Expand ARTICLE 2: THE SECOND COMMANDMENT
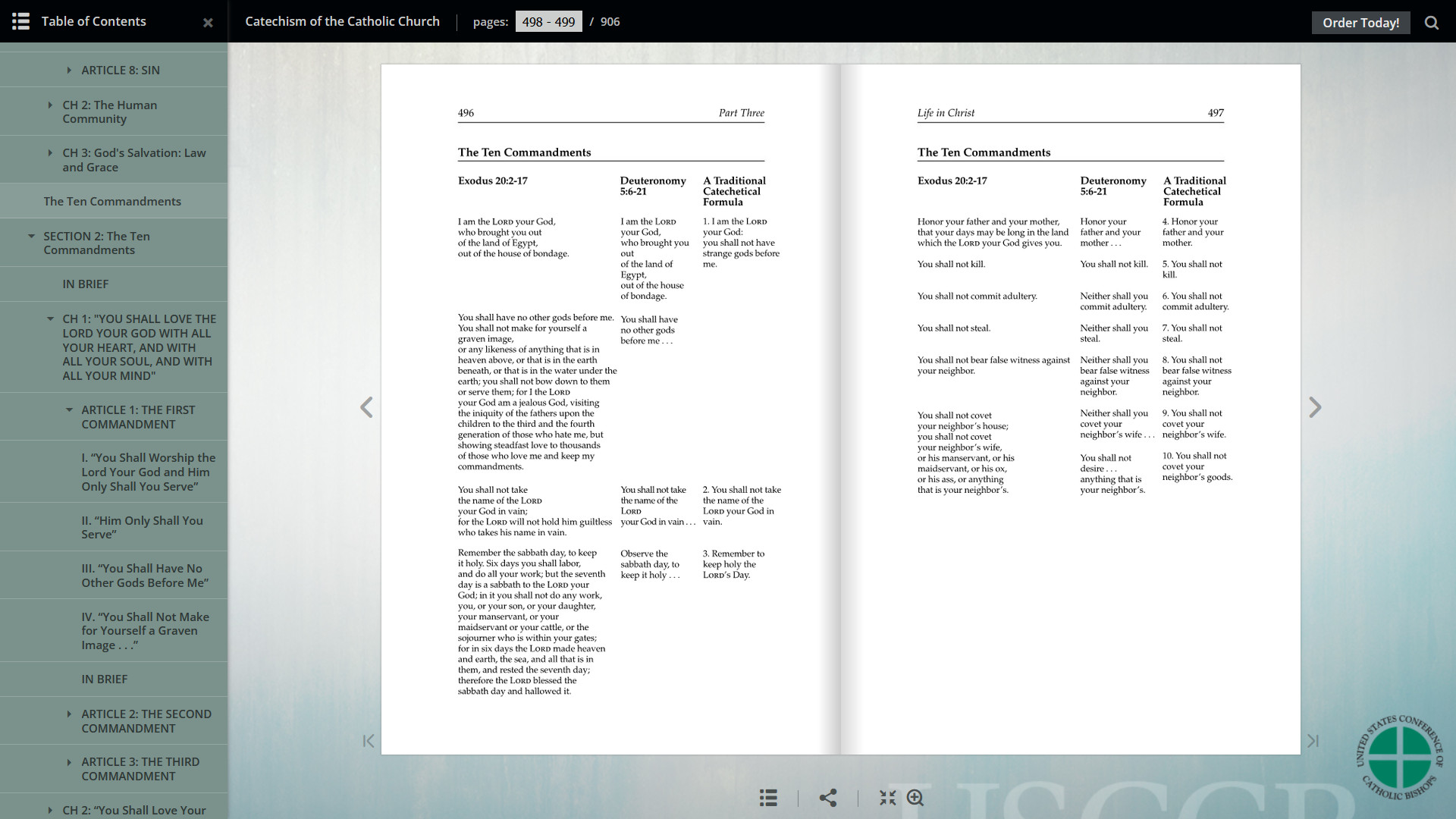The height and width of the screenshot is (819, 1456). [69, 714]
